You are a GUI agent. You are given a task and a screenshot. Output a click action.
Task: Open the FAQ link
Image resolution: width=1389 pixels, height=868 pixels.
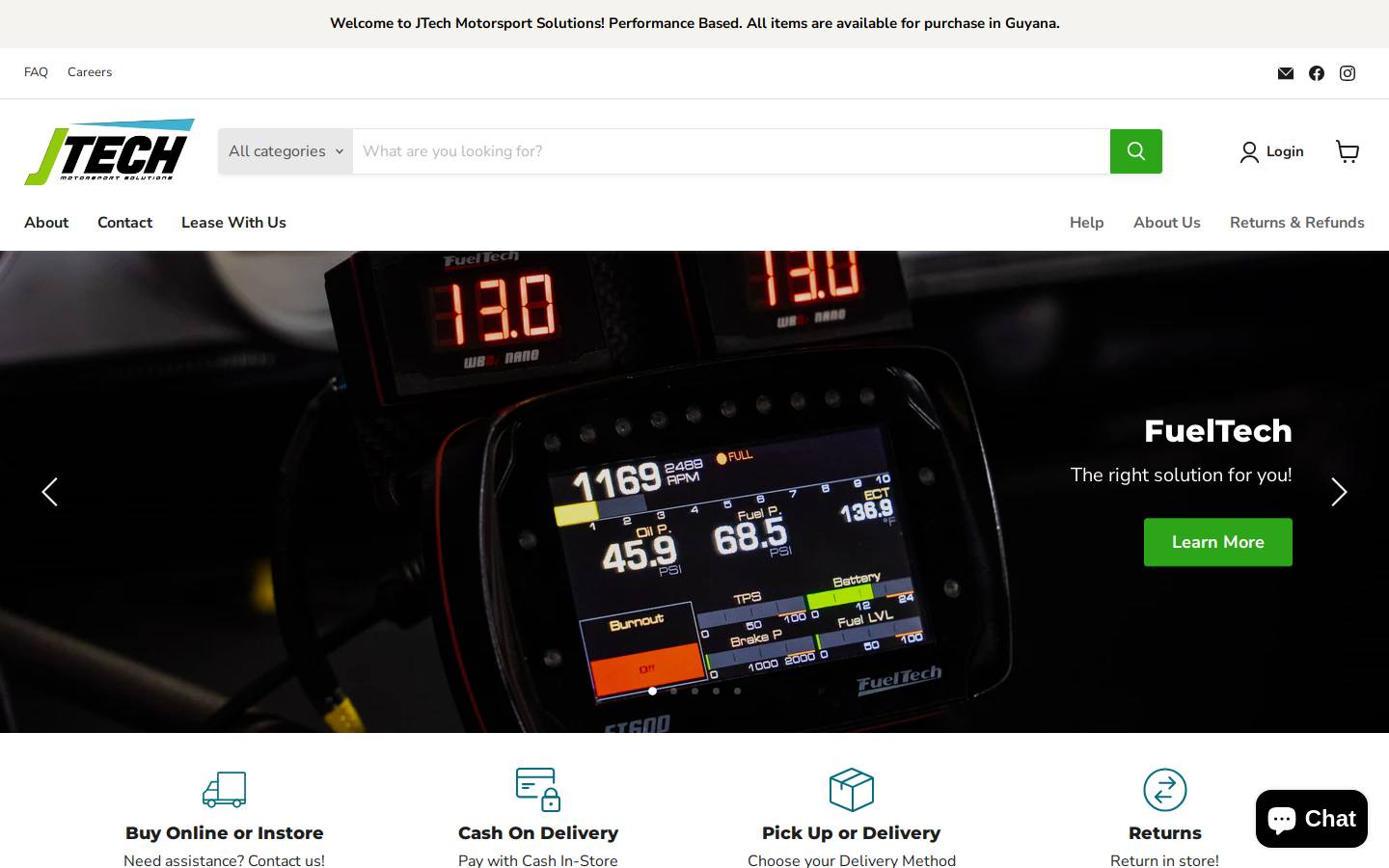(x=36, y=72)
